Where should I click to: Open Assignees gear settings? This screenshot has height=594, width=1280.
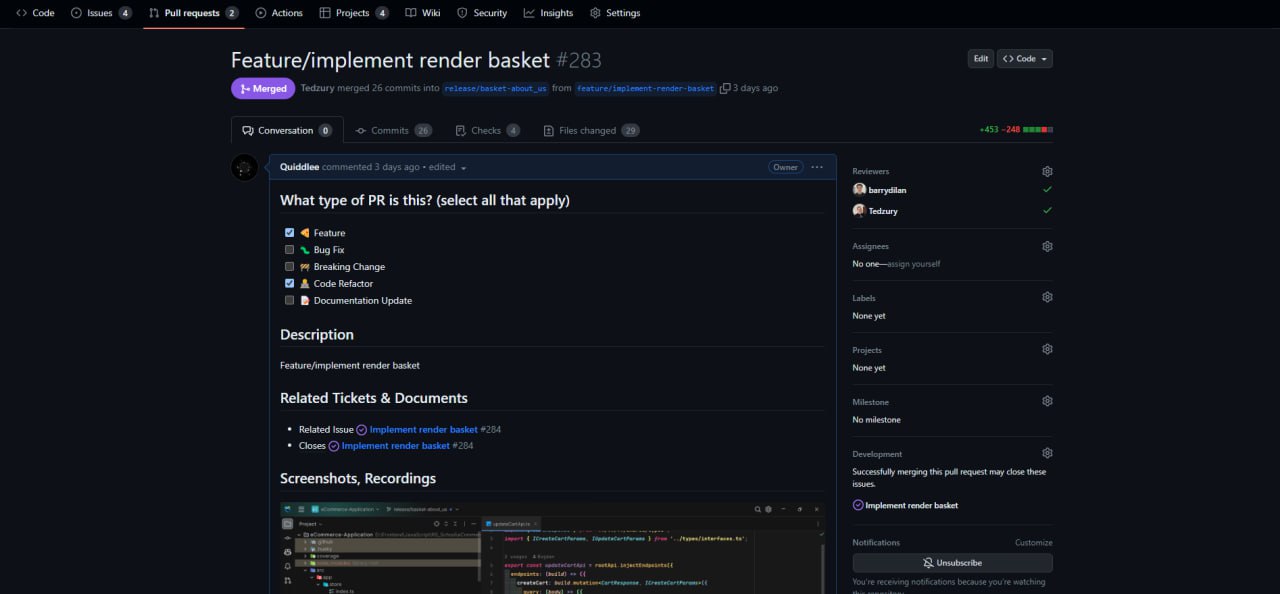click(x=1047, y=246)
